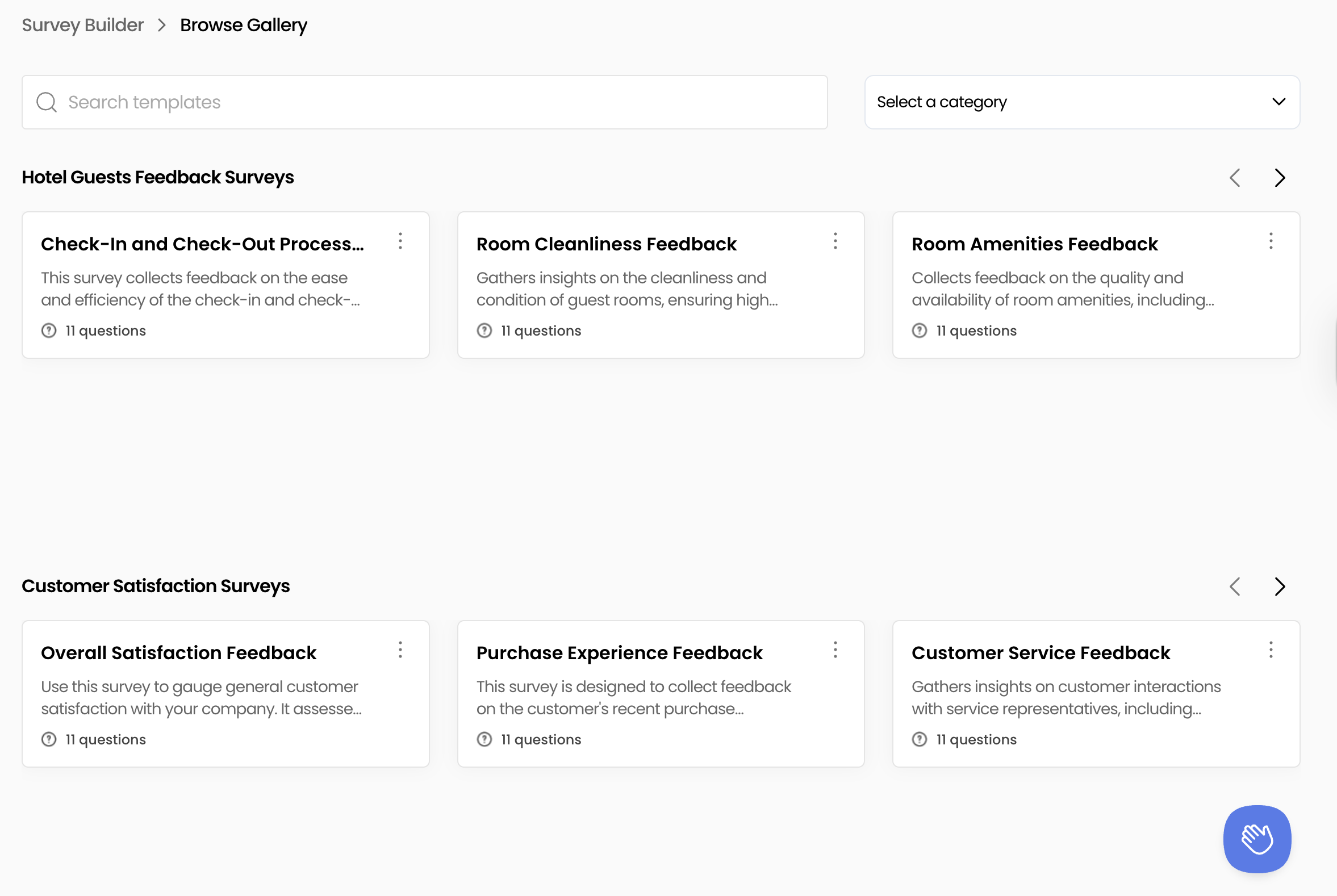Click the search magnifier icon

click(x=47, y=102)
